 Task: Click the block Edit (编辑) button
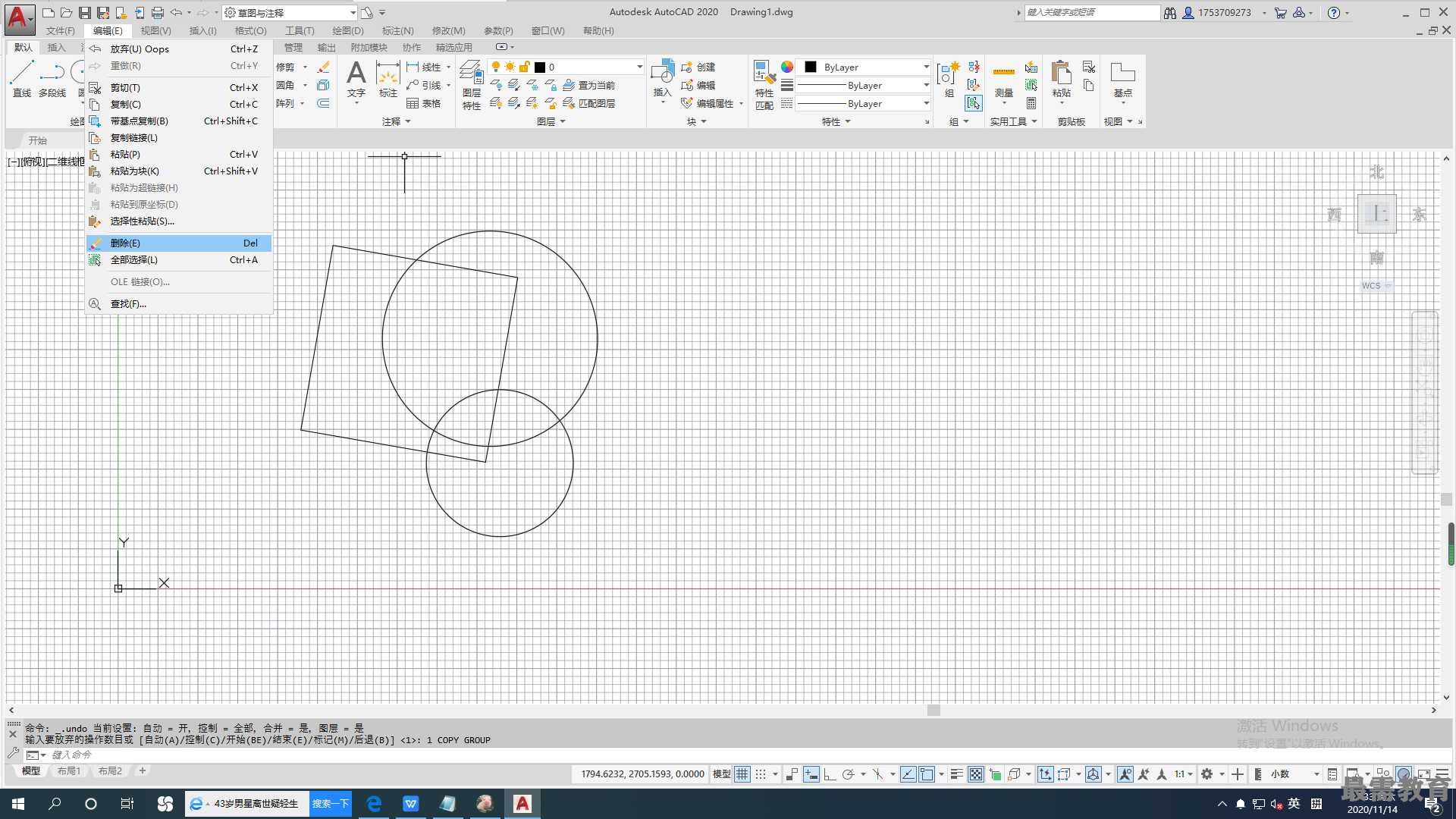coord(698,85)
